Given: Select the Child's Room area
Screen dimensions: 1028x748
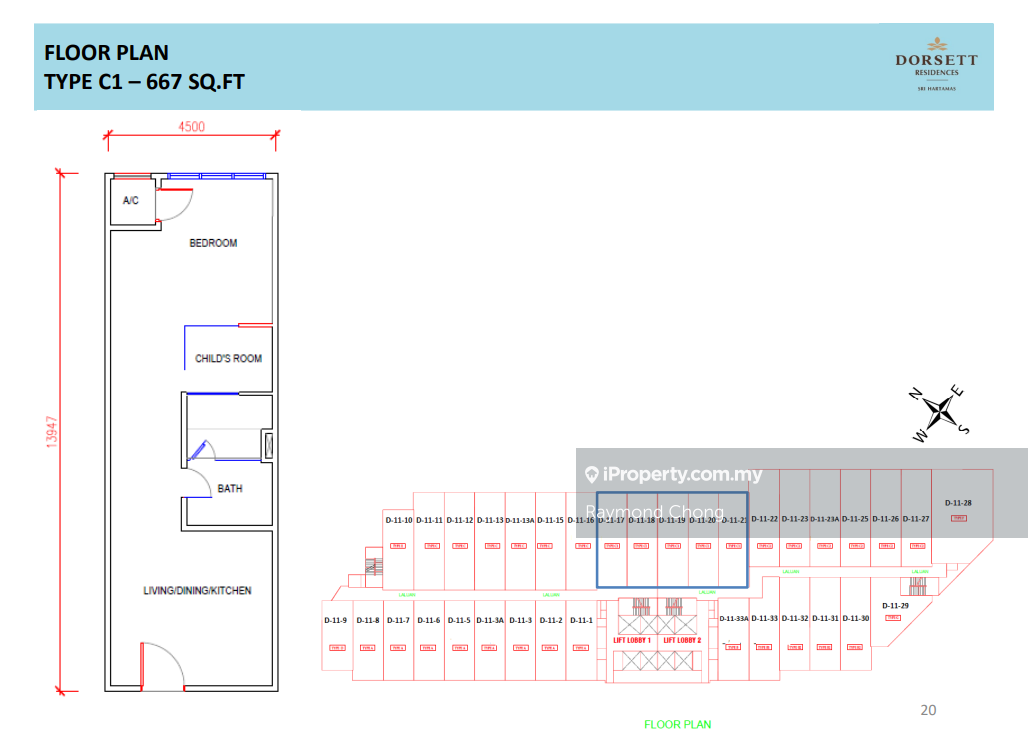Looking at the screenshot, I should pyautogui.click(x=228, y=358).
